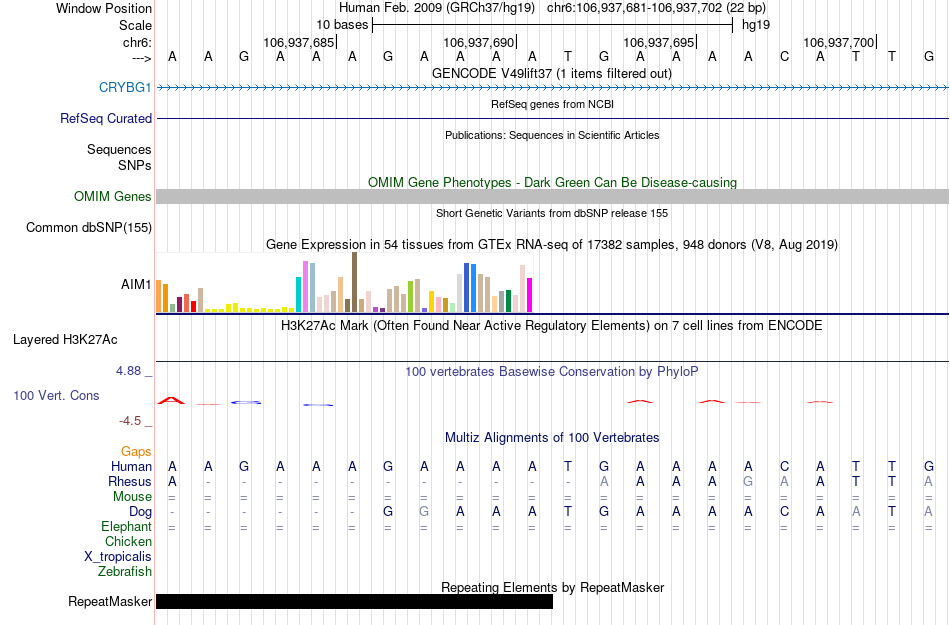The height and width of the screenshot is (625, 950).
Task: Click the 10 bases scale bar
Action: [553, 25]
